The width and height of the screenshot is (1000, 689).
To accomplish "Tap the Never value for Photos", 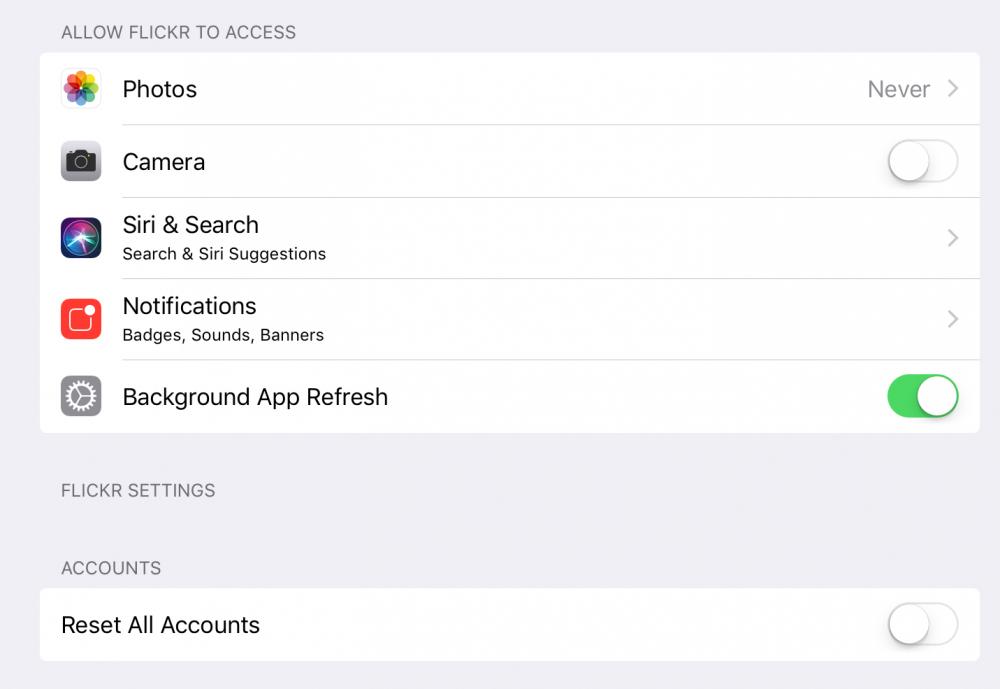I will pos(899,89).
